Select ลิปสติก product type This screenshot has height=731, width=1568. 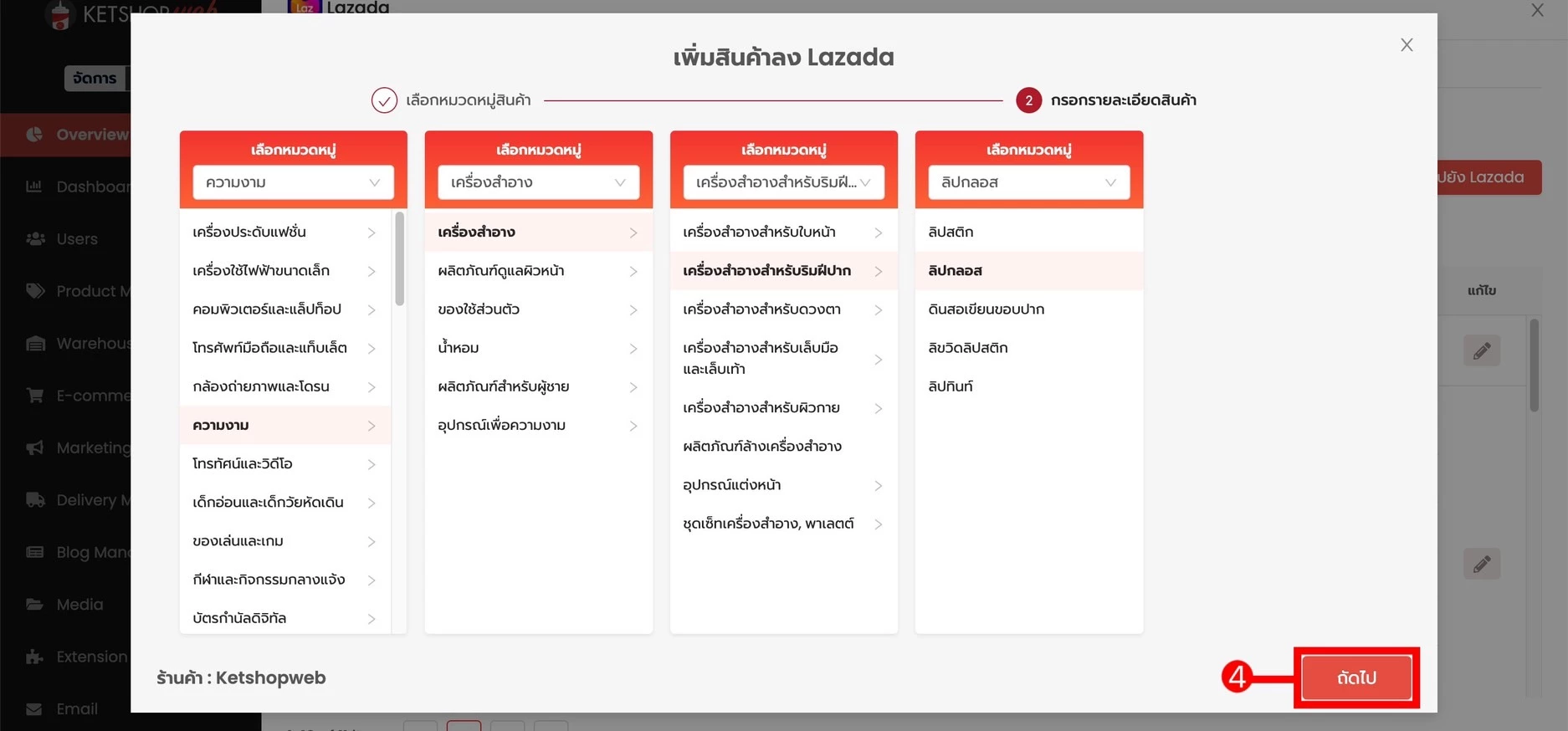[x=1028, y=232]
